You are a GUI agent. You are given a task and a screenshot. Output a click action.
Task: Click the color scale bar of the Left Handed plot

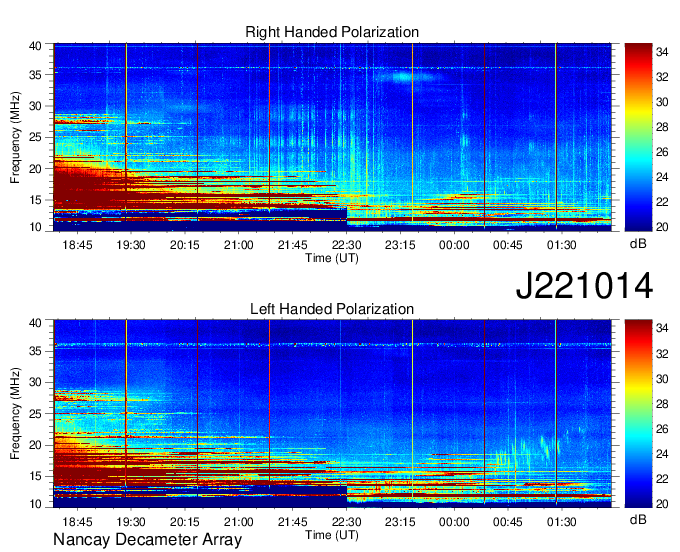click(638, 414)
